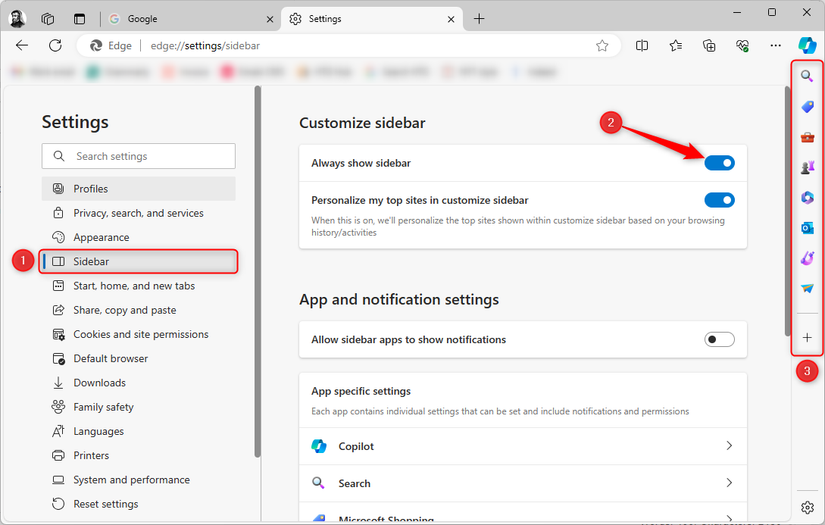Open Copilot from the top-right toolbar

click(x=807, y=45)
